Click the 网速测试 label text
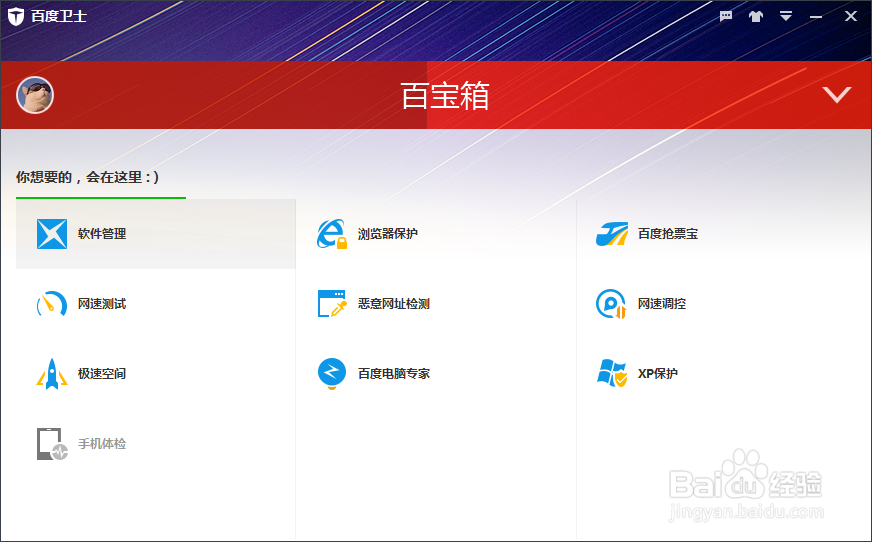Screen dimensions: 872x542 click(x=102, y=304)
